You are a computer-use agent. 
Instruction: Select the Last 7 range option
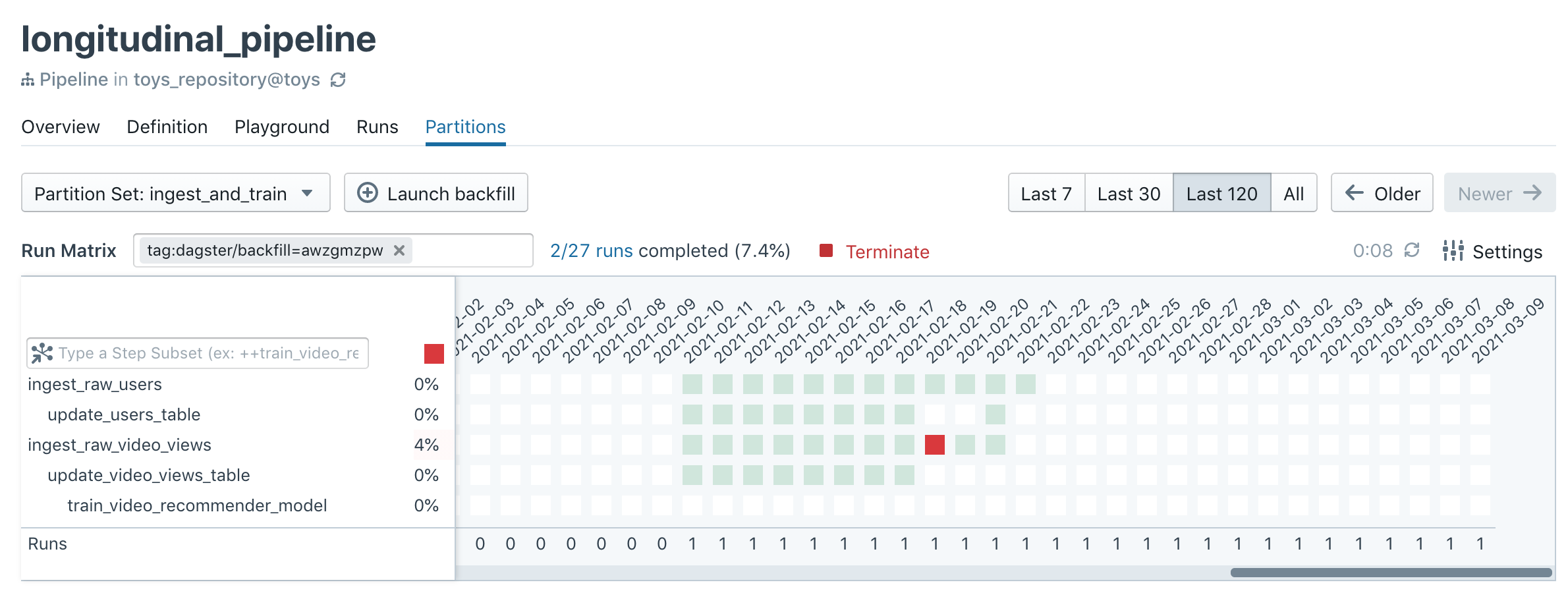[x=1046, y=193]
